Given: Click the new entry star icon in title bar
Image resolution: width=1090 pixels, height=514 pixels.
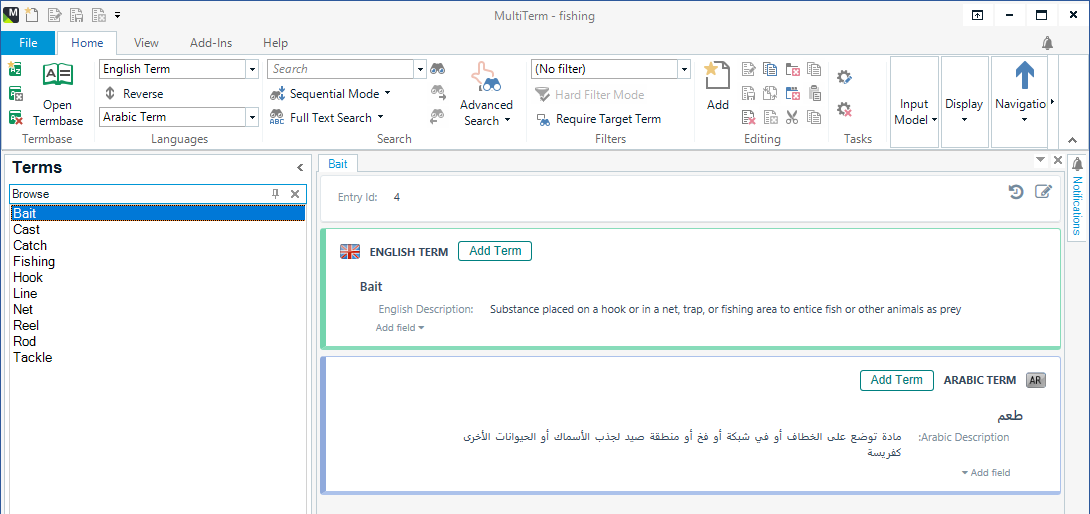Looking at the screenshot, I should tap(31, 14).
